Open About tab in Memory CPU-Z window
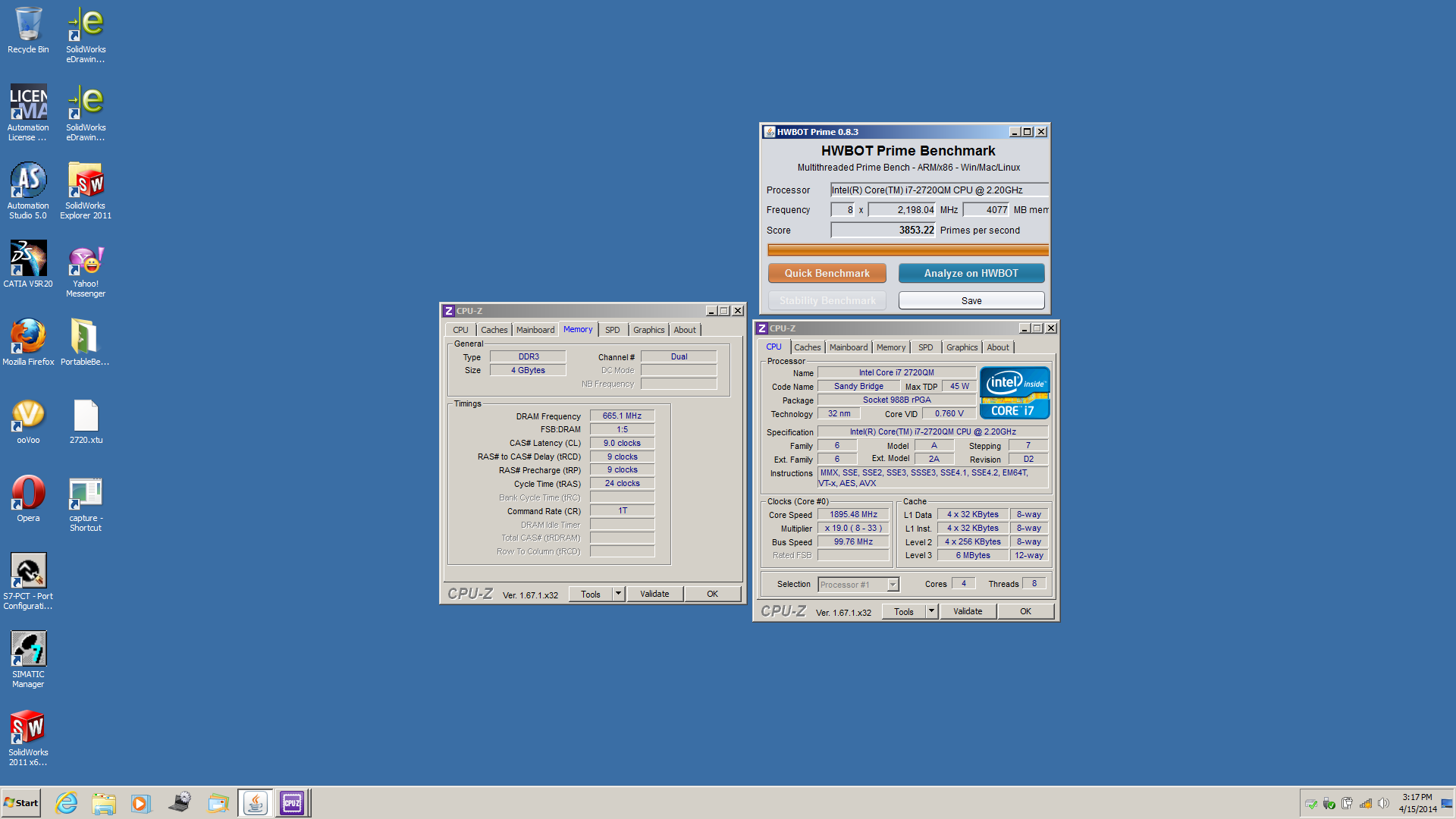The image size is (1456, 819). [x=684, y=330]
